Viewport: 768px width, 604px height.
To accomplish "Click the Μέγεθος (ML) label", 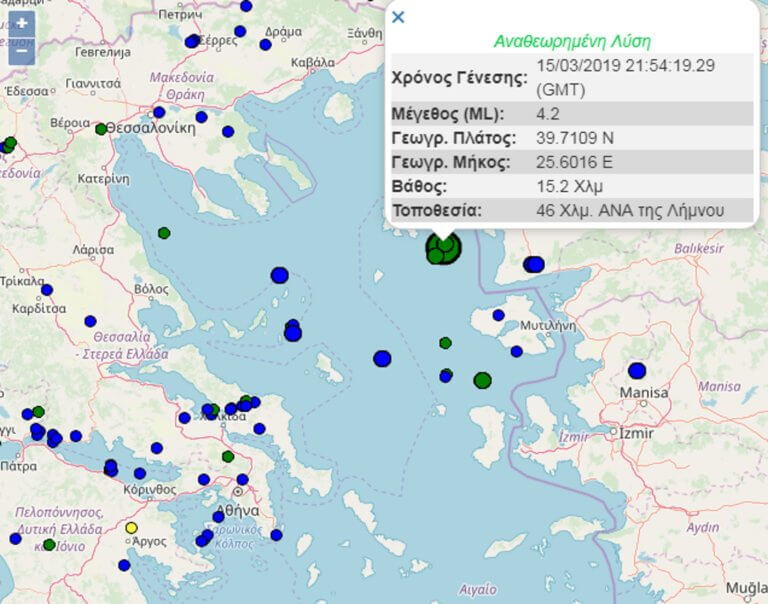I will click(x=448, y=114).
